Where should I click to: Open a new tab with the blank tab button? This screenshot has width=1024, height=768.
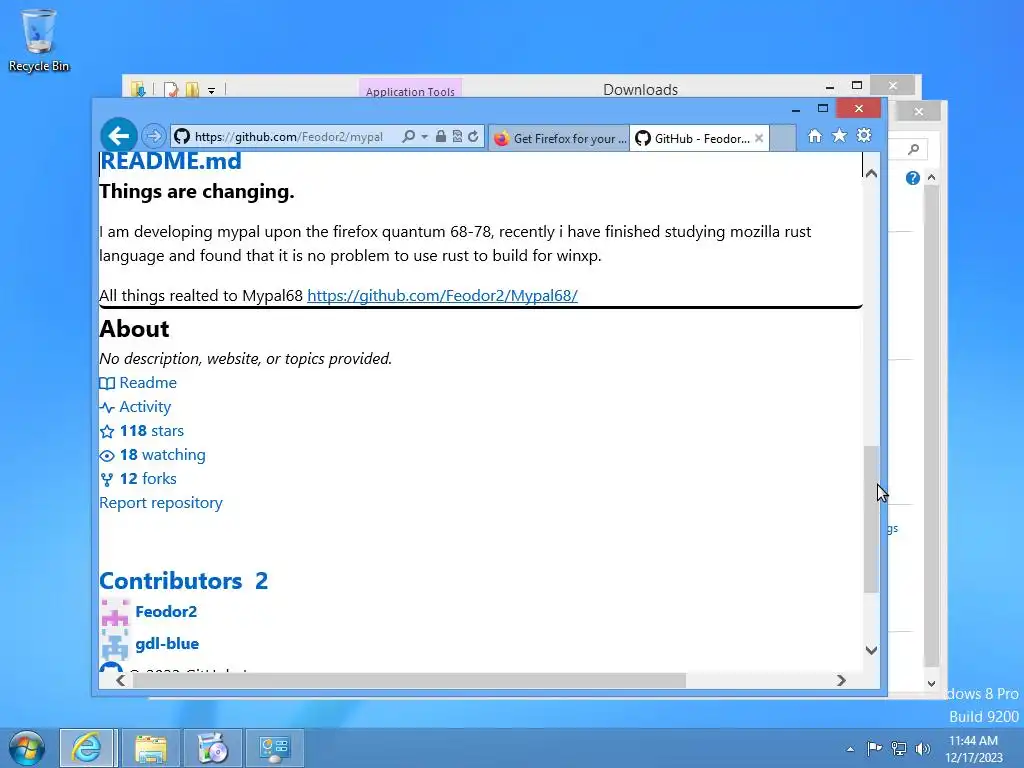coord(783,138)
